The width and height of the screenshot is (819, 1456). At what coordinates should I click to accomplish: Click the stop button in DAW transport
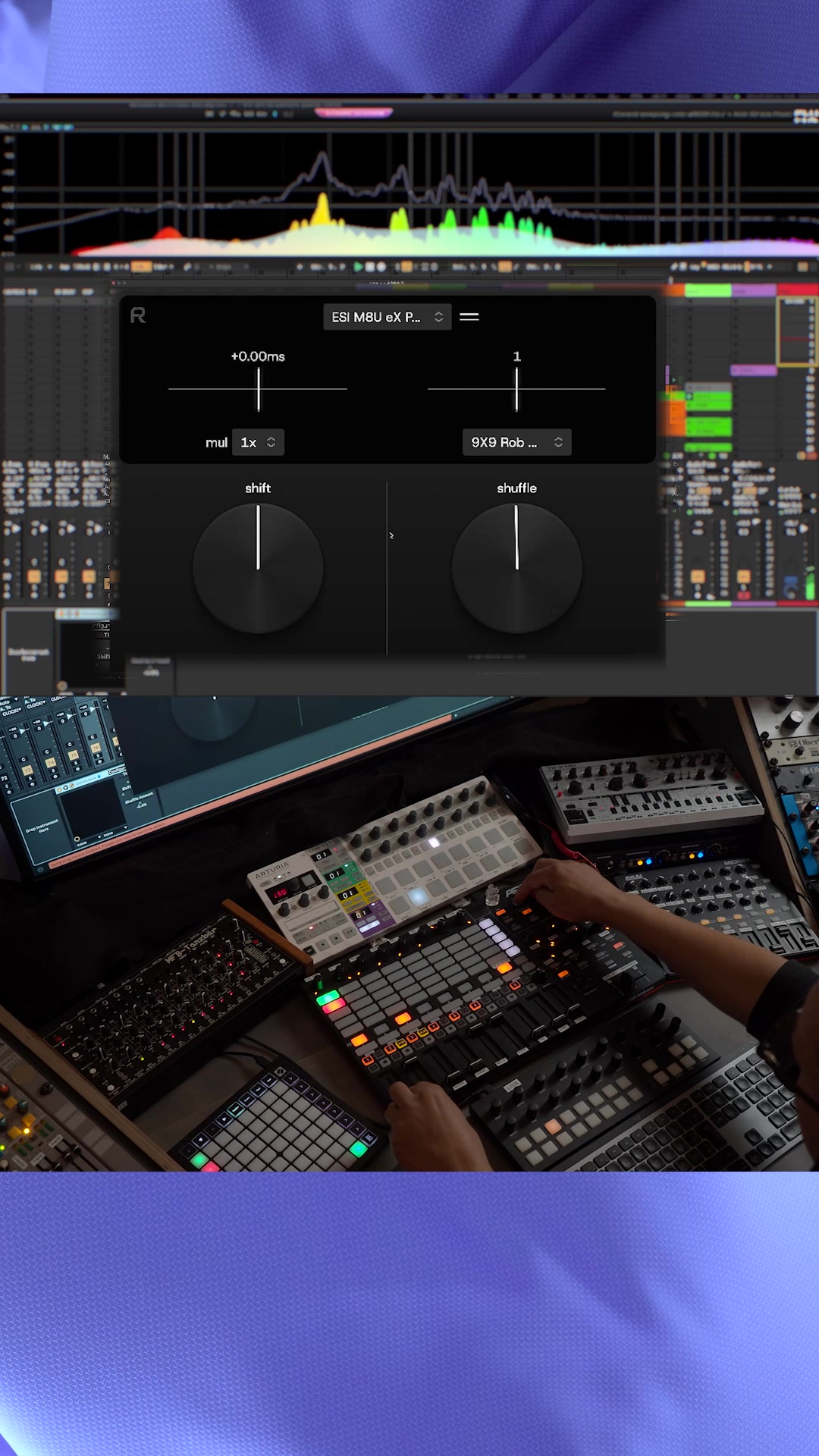pyautogui.click(x=370, y=267)
